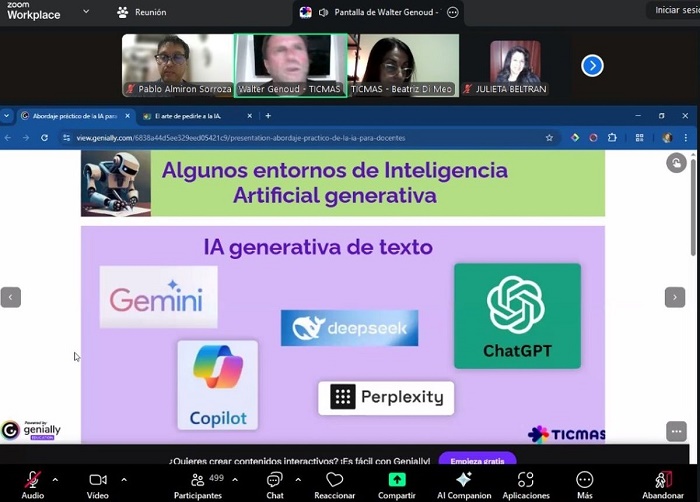
Task: Open the Chat panel
Action: click(x=274, y=481)
